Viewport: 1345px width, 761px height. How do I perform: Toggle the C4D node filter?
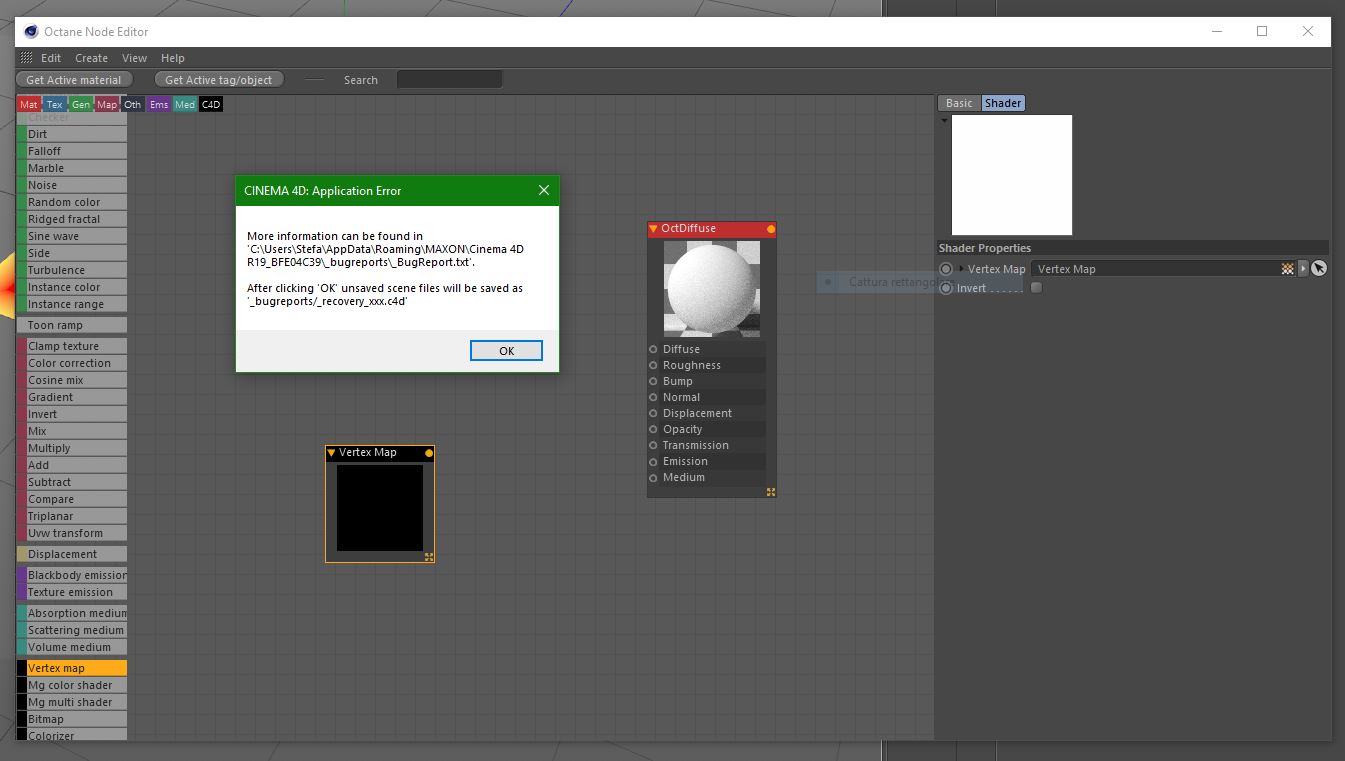pos(211,104)
